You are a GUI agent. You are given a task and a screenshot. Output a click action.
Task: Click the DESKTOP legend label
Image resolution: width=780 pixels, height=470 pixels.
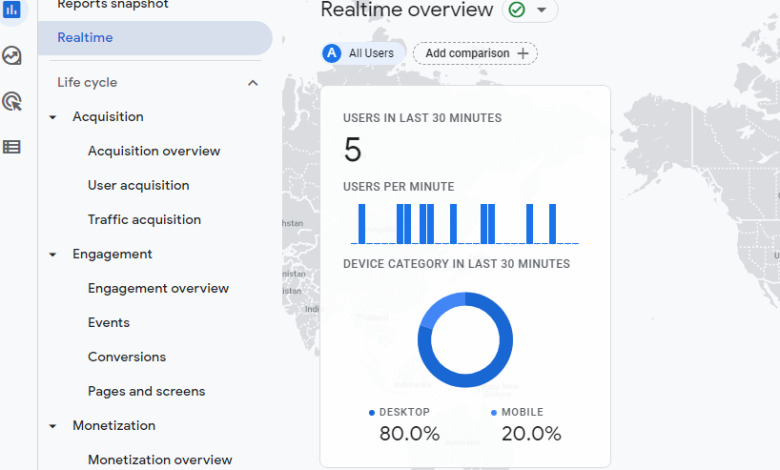[404, 412]
